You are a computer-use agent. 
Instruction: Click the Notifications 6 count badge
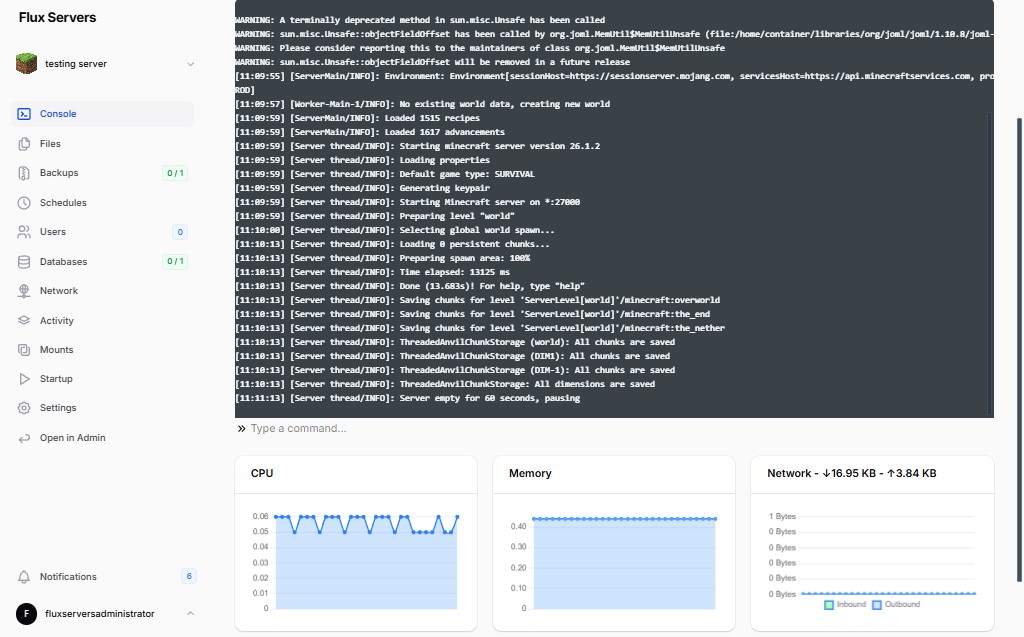[189, 576]
